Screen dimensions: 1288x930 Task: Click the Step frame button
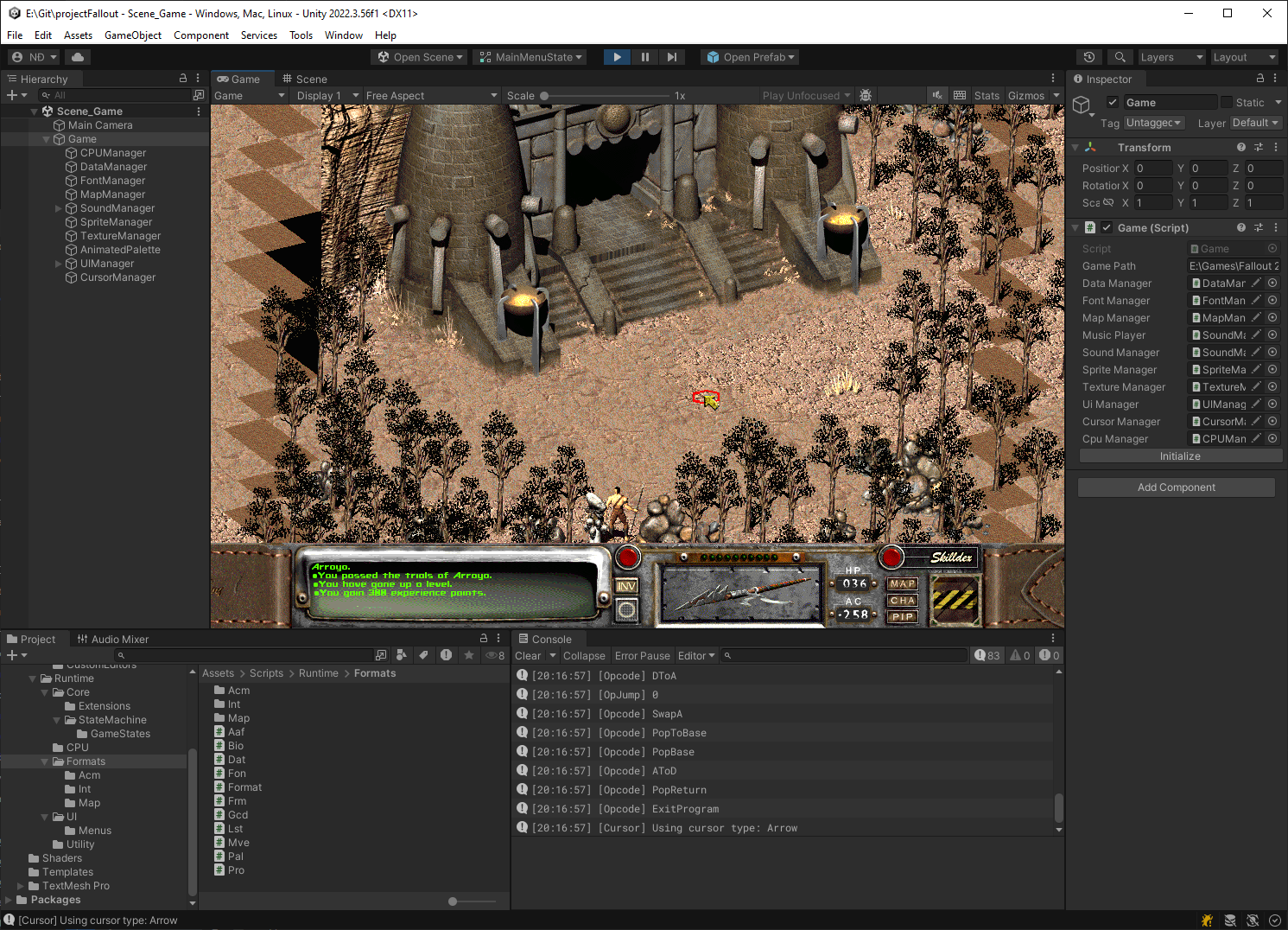point(672,57)
